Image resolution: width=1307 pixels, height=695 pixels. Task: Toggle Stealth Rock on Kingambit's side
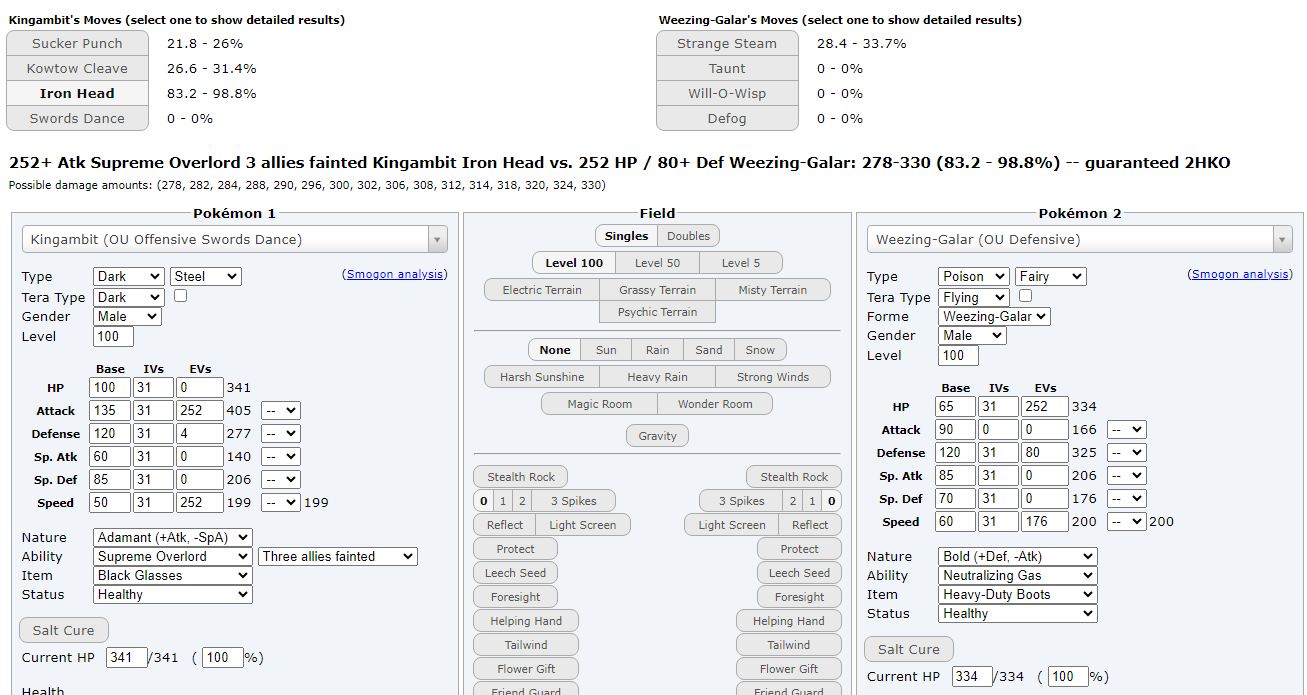520,477
